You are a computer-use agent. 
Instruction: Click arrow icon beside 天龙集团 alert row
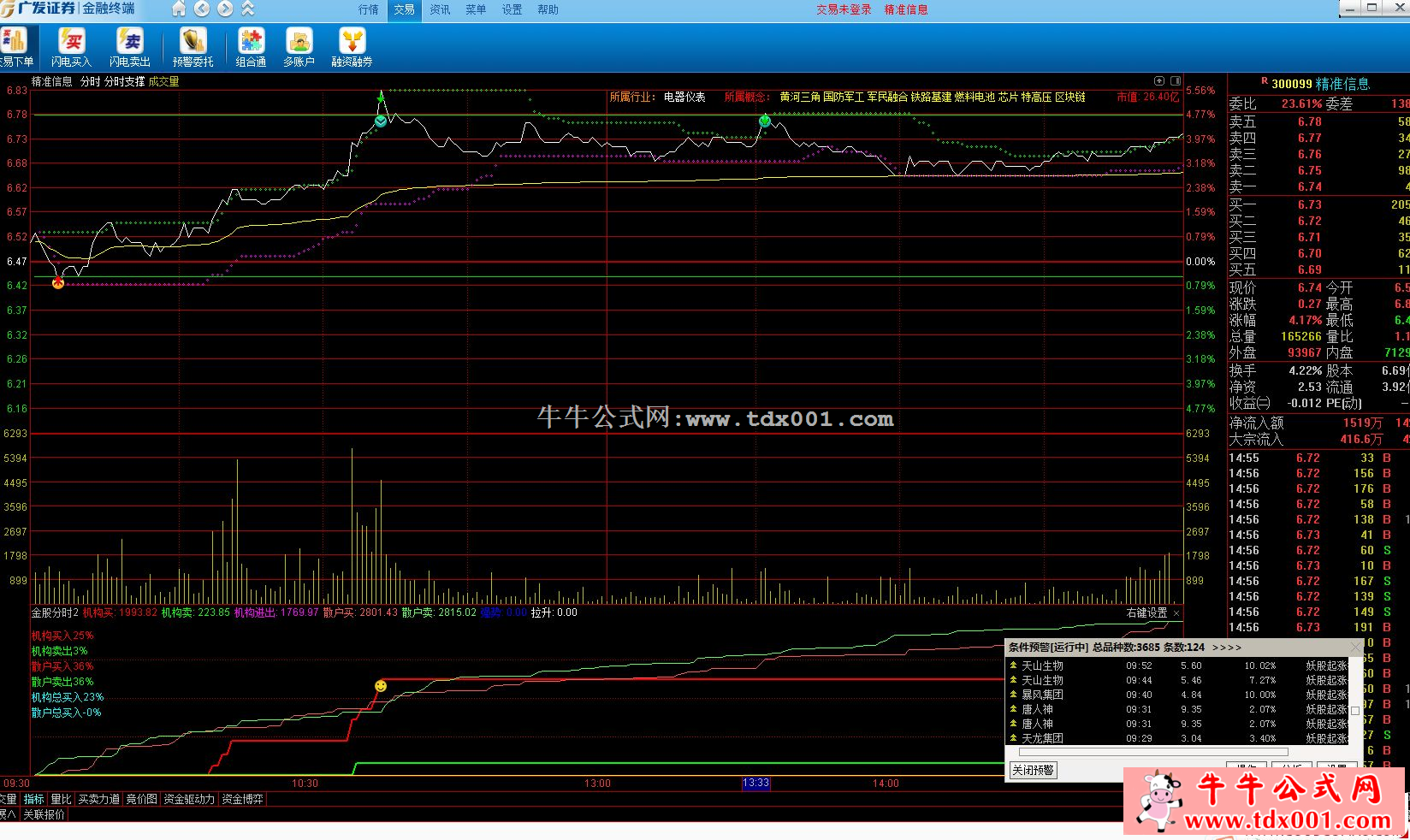1014,738
